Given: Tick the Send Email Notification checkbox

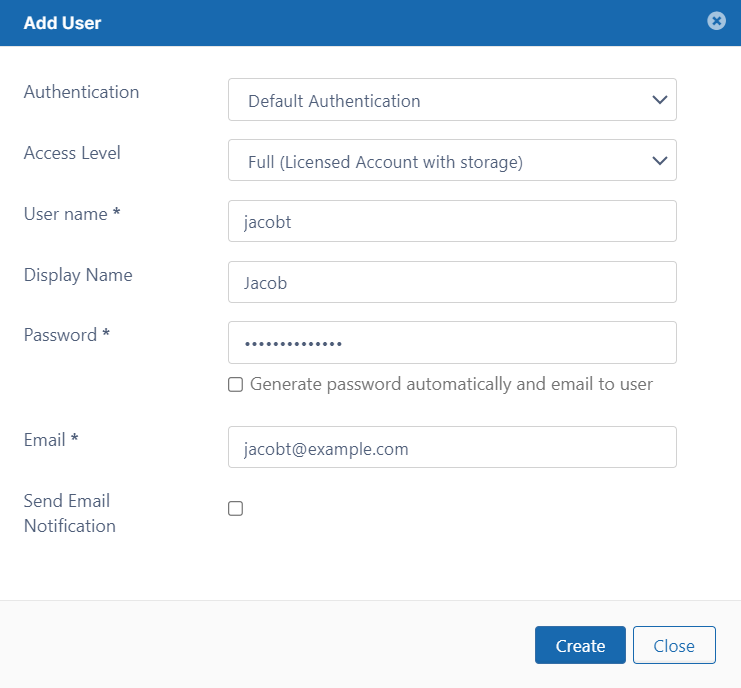Looking at the screenshot, I should point(236,509).
